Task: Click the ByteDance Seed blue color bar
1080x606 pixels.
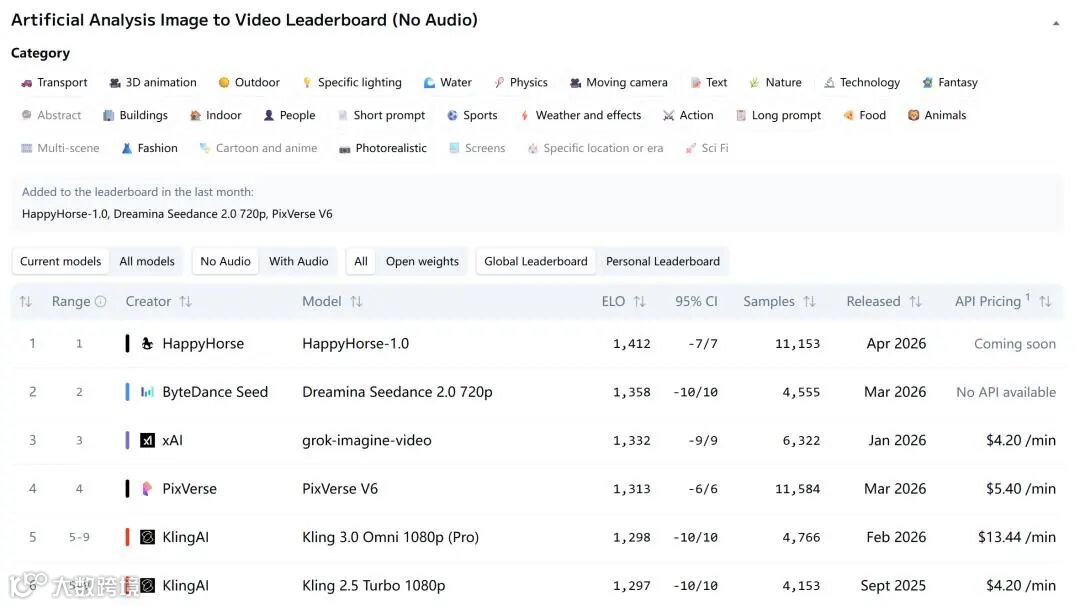Action: coord(127,392)
